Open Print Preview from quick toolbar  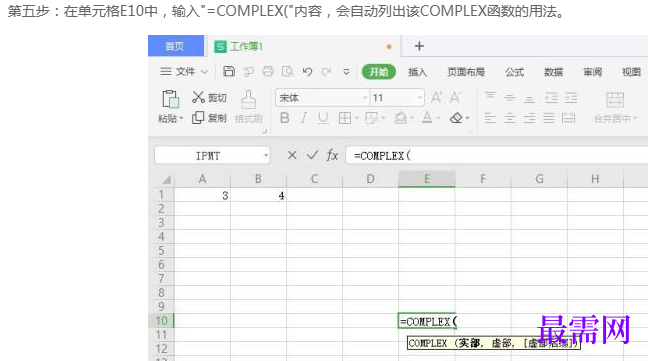click(x=287, y=72)
